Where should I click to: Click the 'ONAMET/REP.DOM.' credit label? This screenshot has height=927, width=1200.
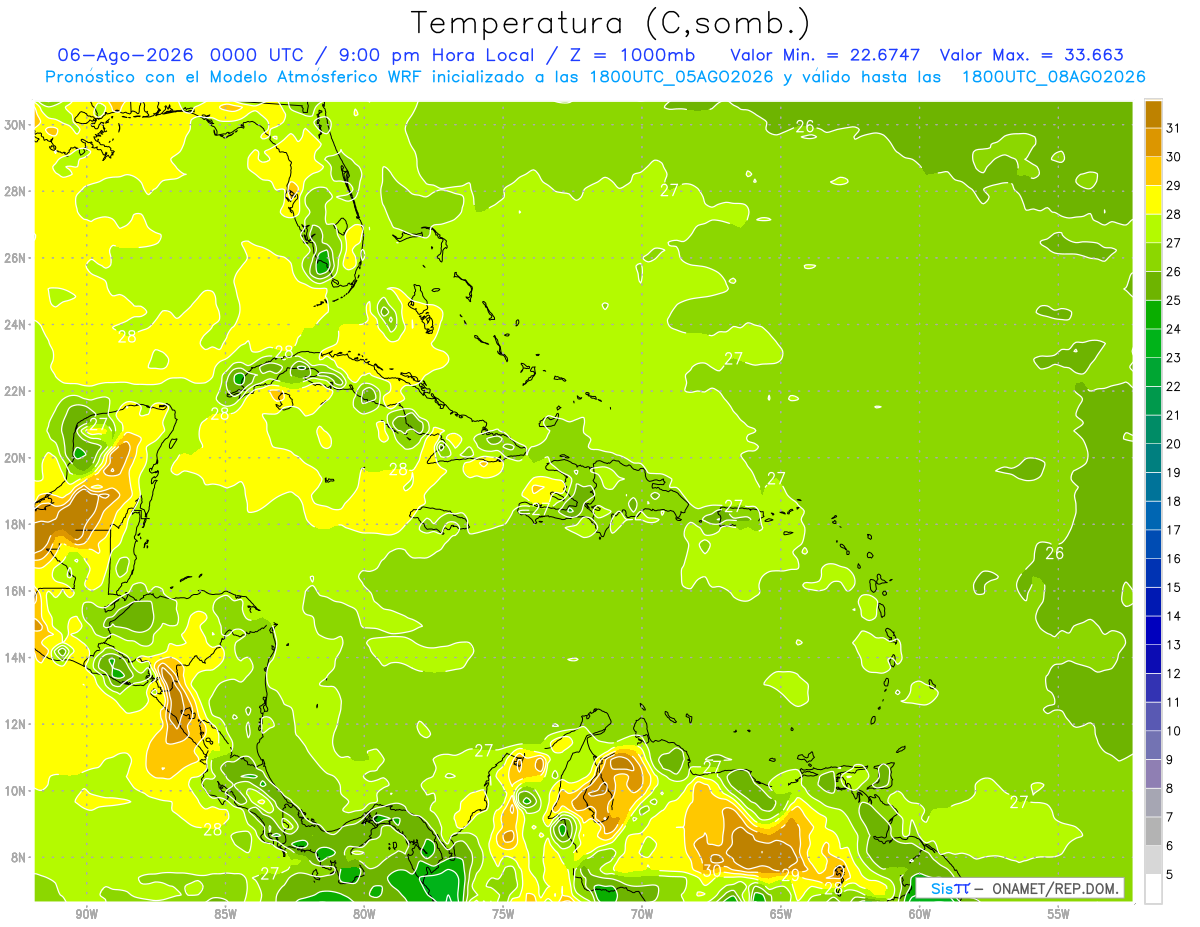(1054, 888)
